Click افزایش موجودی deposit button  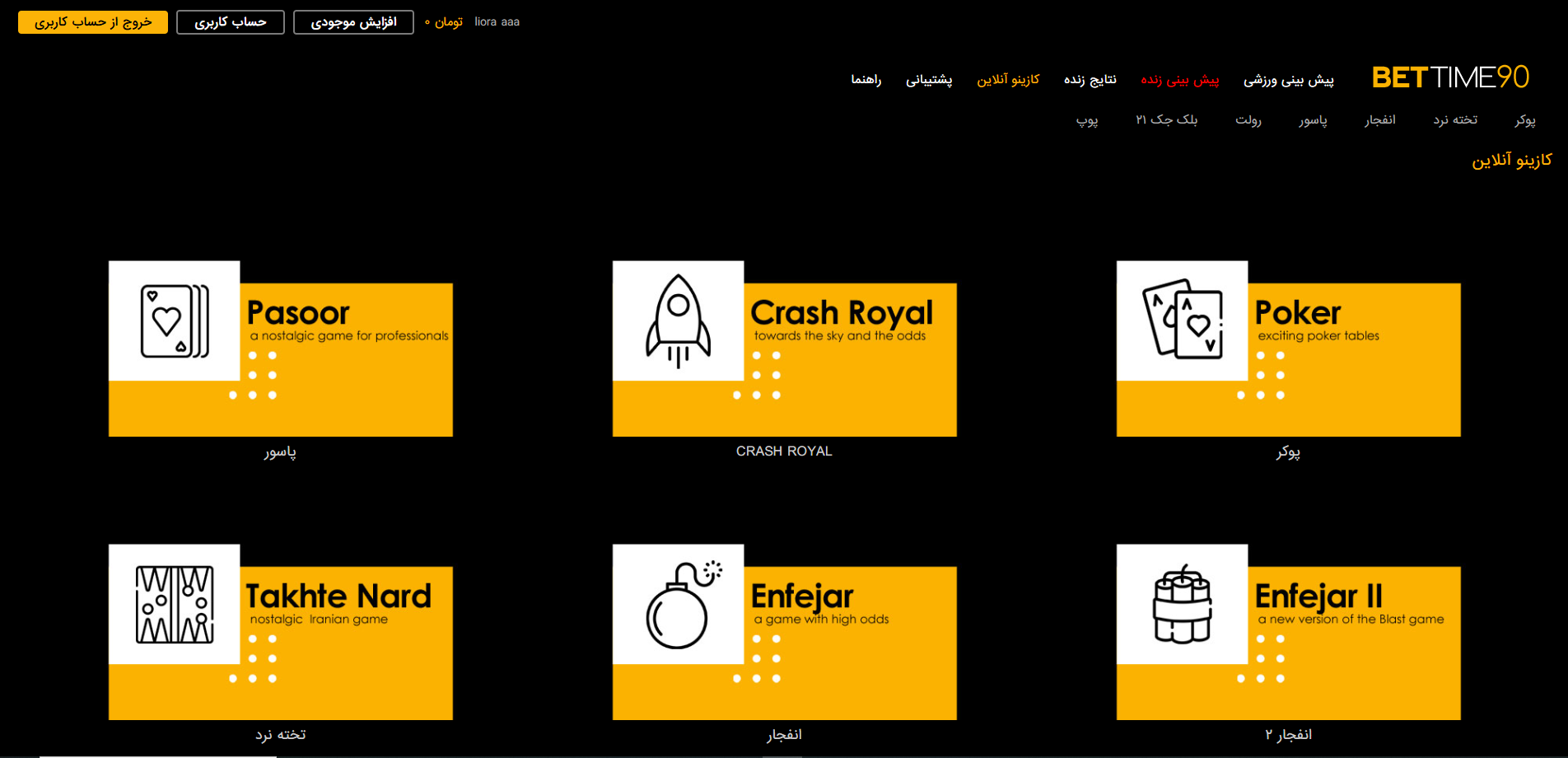[x=353, y=22]
